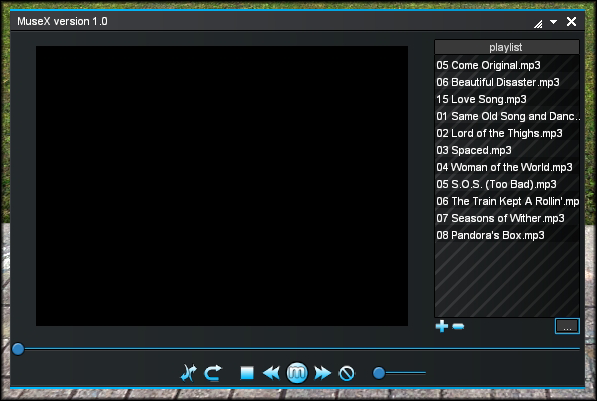Select 02 Lord of the Thighs.mp3
The width and height of the screenshot is (597, 401).
coord(507,133)
